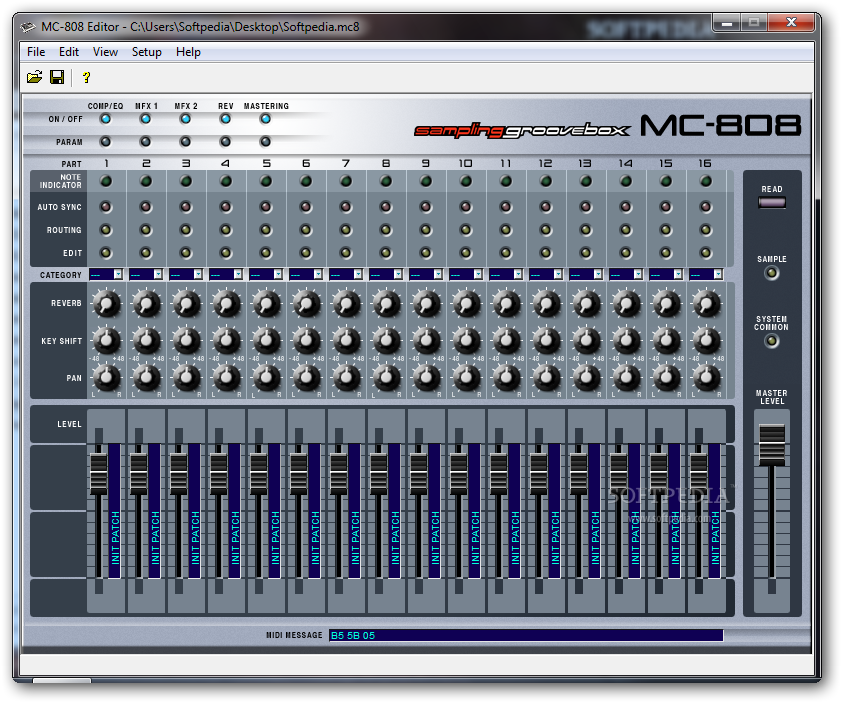Click the MASTER LEVEL fader handle

point(772,445)
